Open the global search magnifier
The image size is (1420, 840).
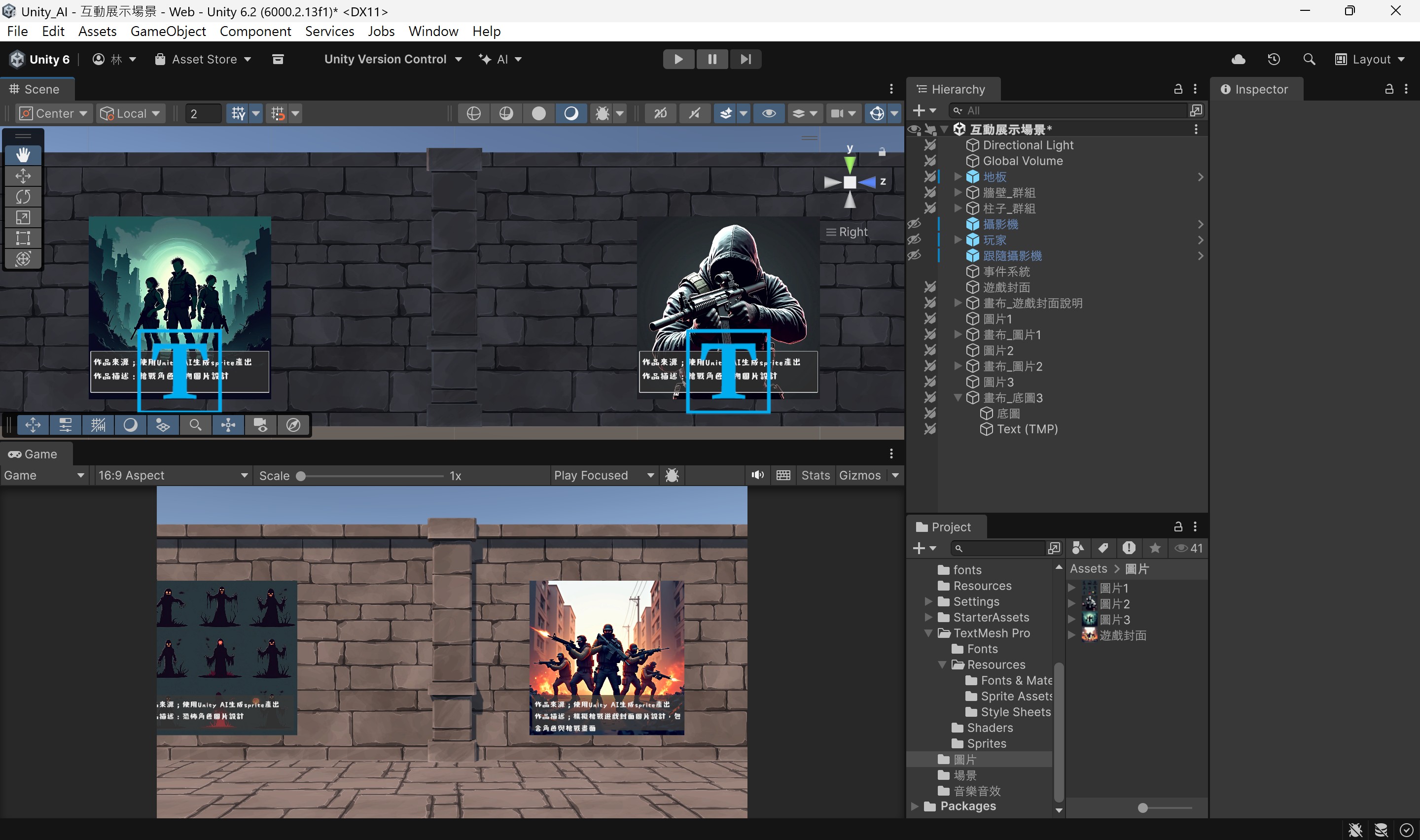coord(1309,59)
